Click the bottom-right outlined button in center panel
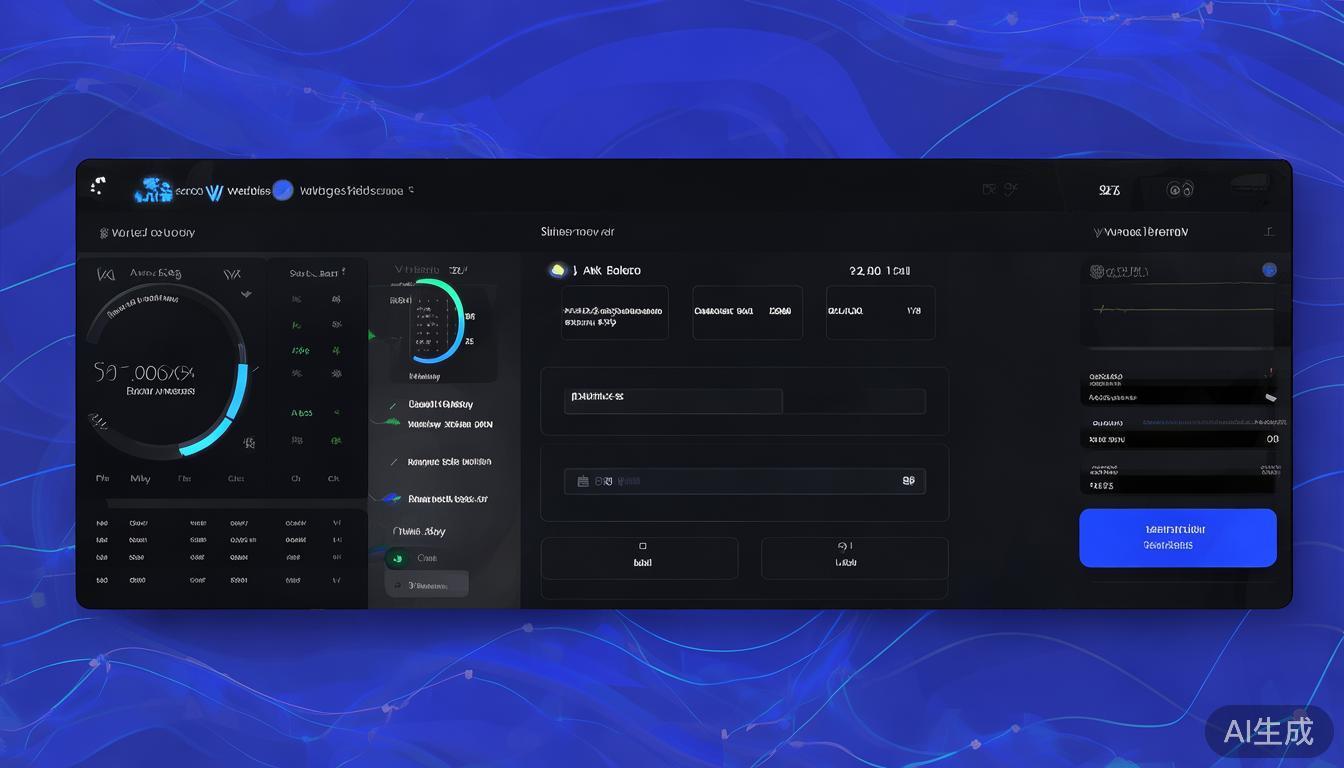The height and width of the screenshot is (768, 1344). click(x=854, y=557)
